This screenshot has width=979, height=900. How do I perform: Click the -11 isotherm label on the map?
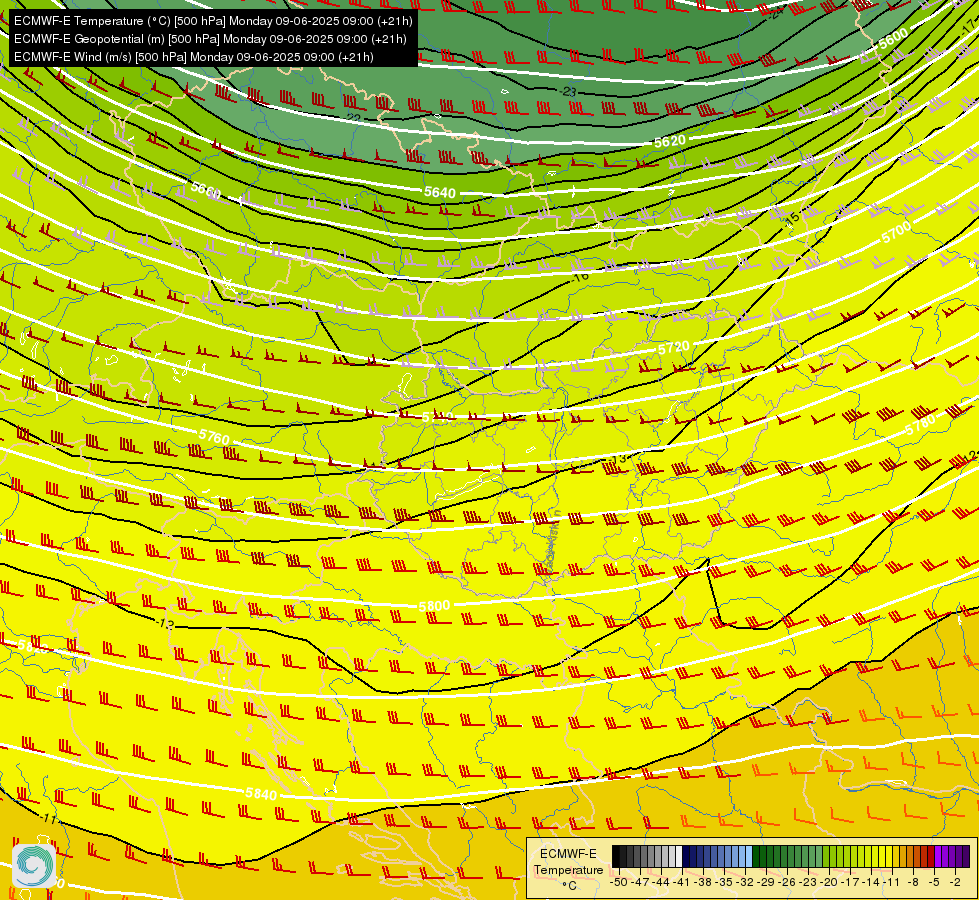[48, 818]
